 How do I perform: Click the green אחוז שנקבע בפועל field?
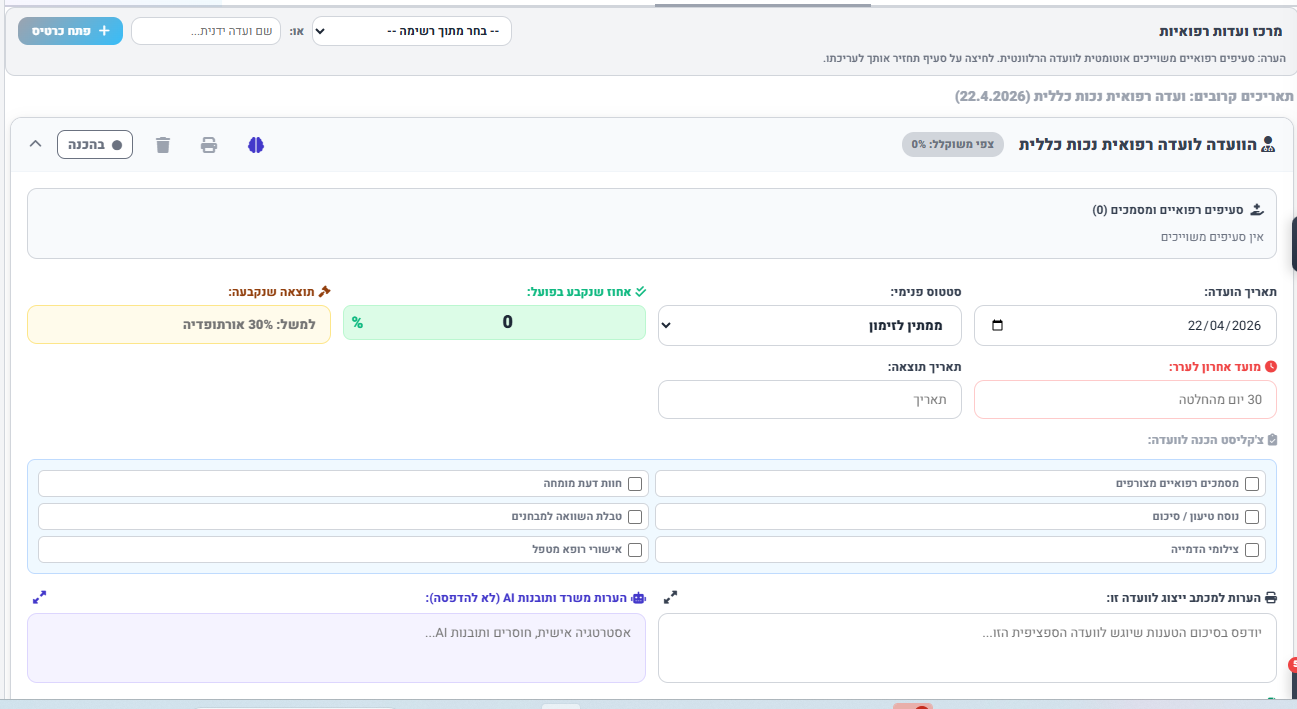coord(494,323)
